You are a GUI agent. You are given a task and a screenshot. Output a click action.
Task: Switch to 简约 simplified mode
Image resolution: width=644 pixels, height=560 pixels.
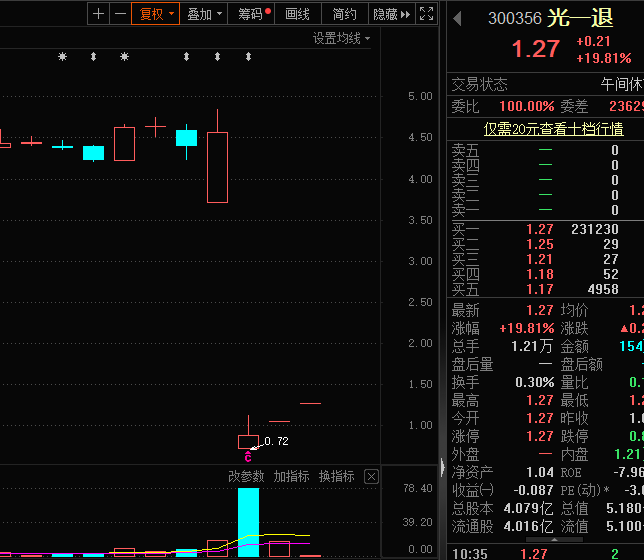[x=344, y=14]
